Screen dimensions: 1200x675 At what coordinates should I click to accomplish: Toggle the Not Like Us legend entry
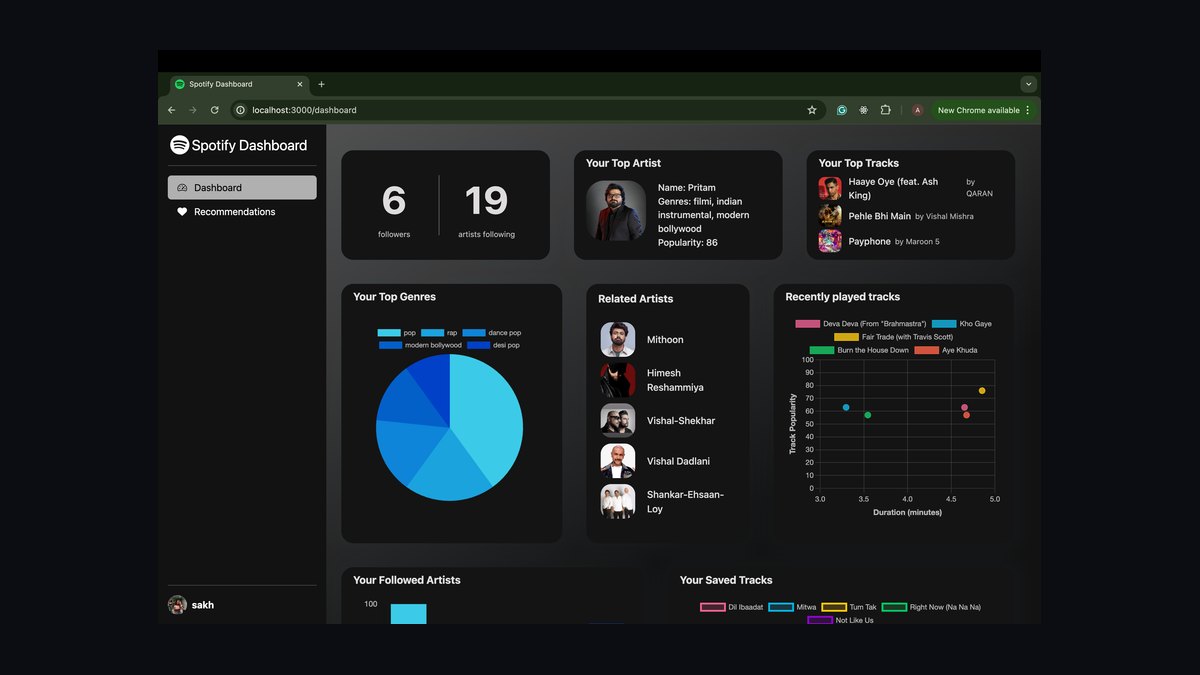pyautogui.click(x=840, y=620)
